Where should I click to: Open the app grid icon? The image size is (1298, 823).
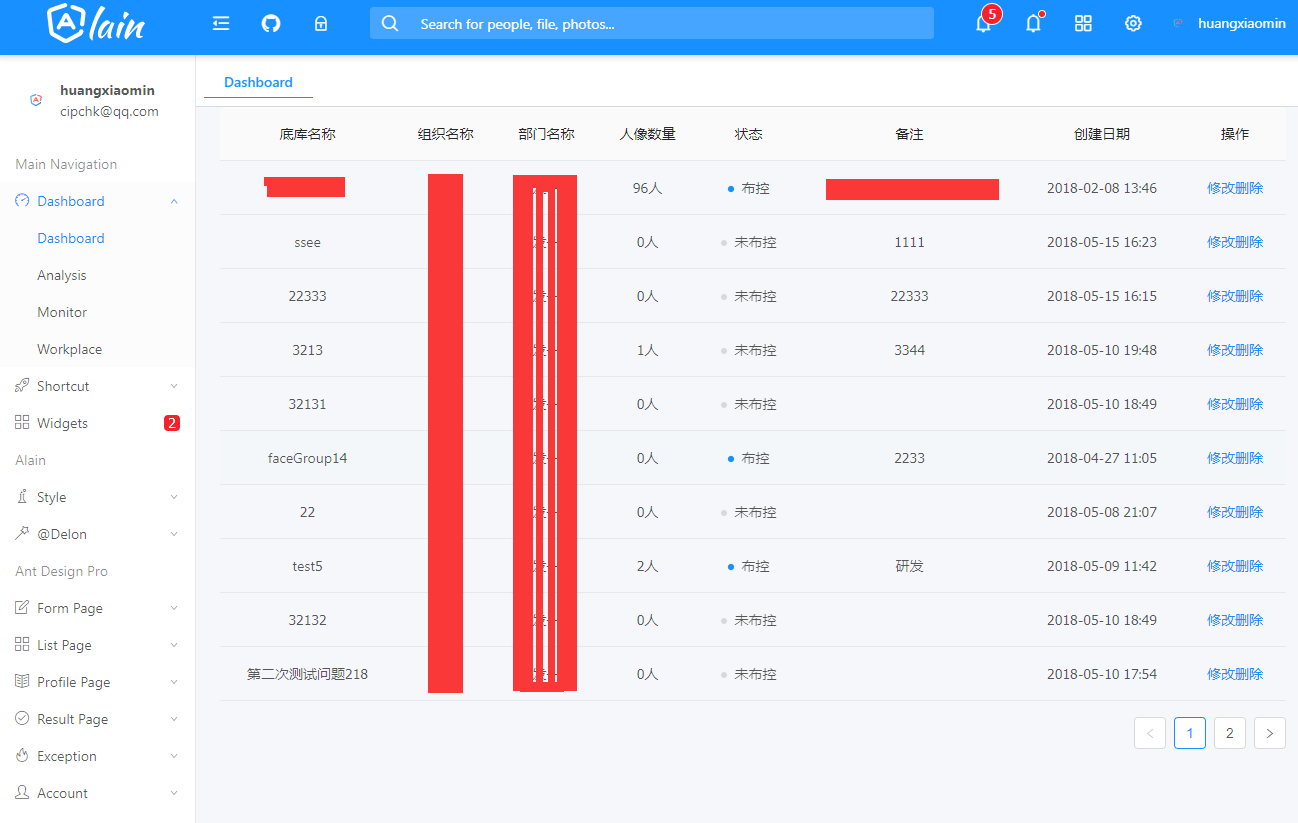coord(1083,23)
